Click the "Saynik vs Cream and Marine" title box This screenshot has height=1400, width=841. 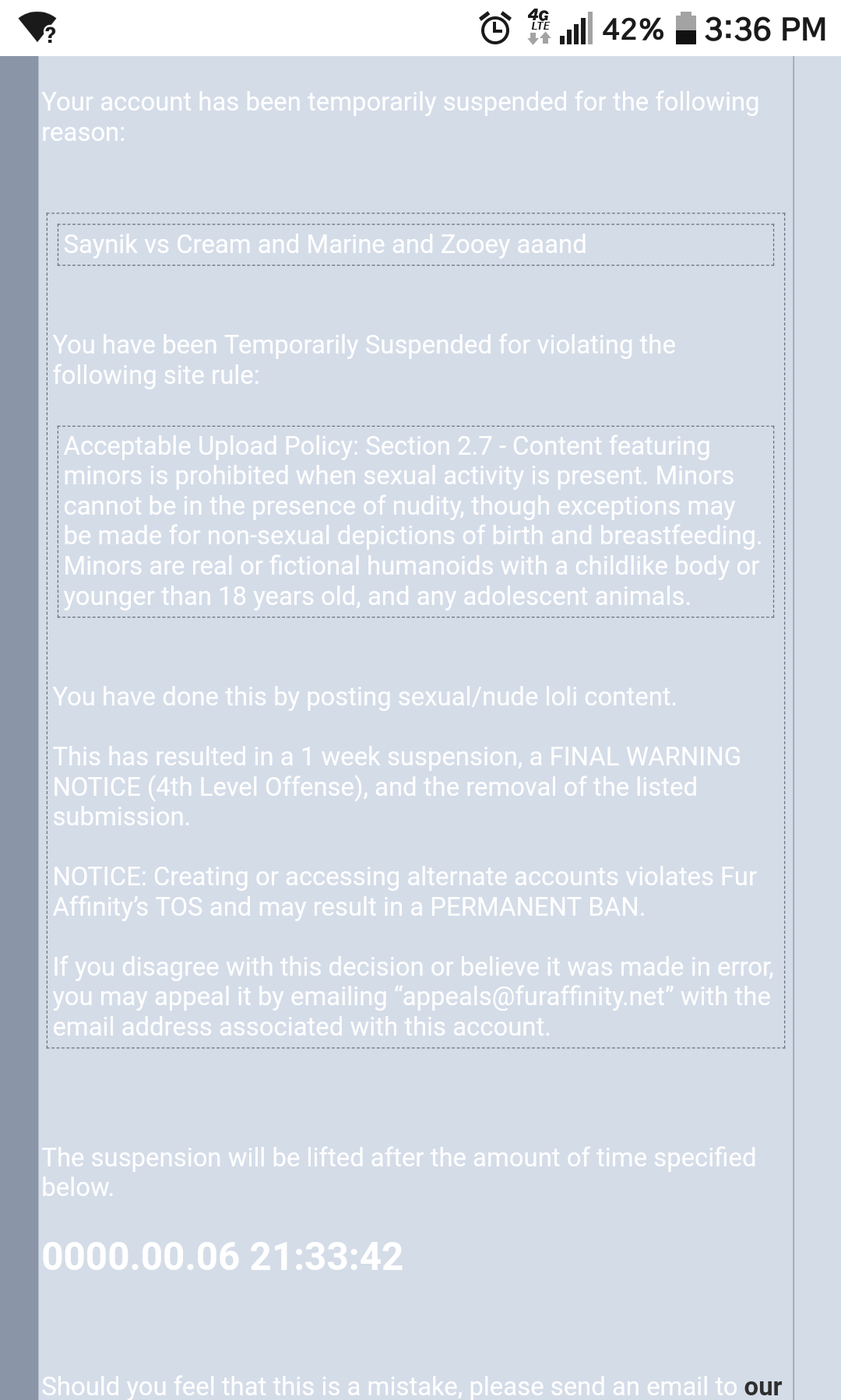415,244
